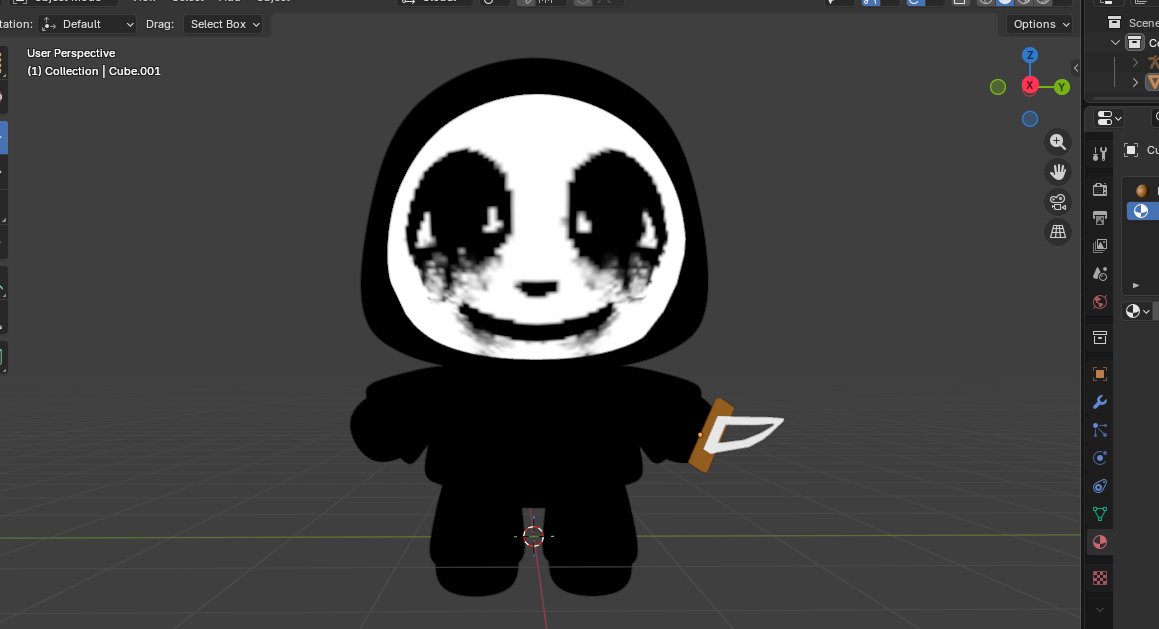Screen dimensions: 1159x629
Task: Open the Output properties printer icon
Action: point(1100,217)
